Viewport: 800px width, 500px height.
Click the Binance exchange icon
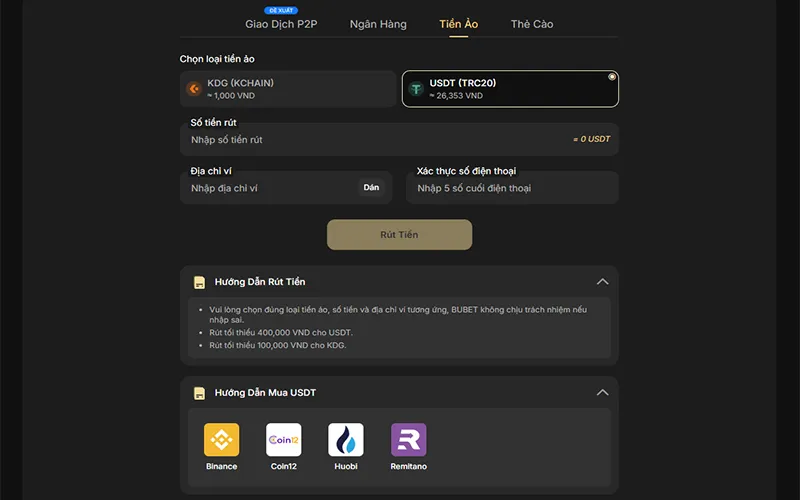[x=221, y=440]
